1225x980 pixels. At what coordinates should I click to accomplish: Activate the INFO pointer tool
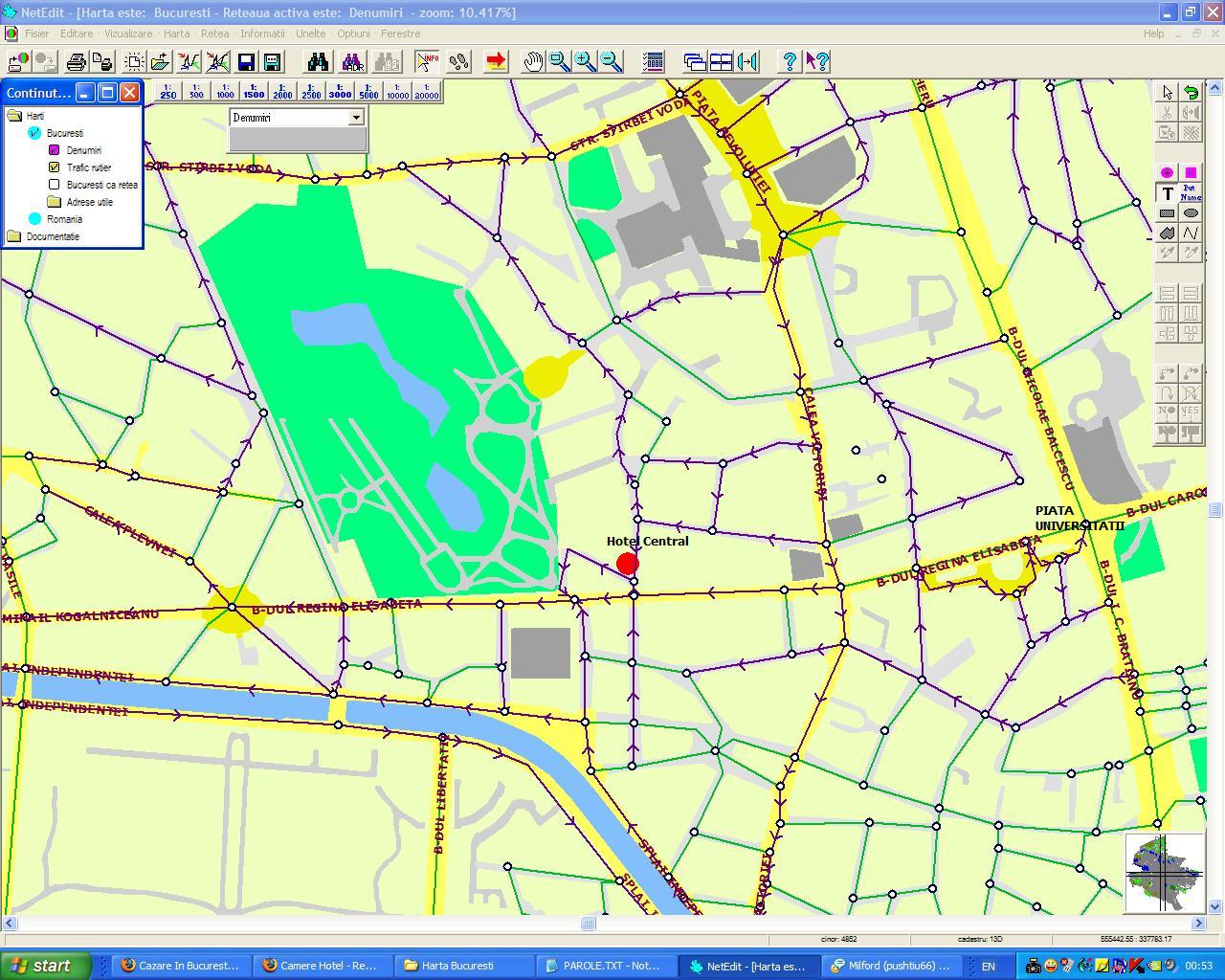(x=427, y=62)
